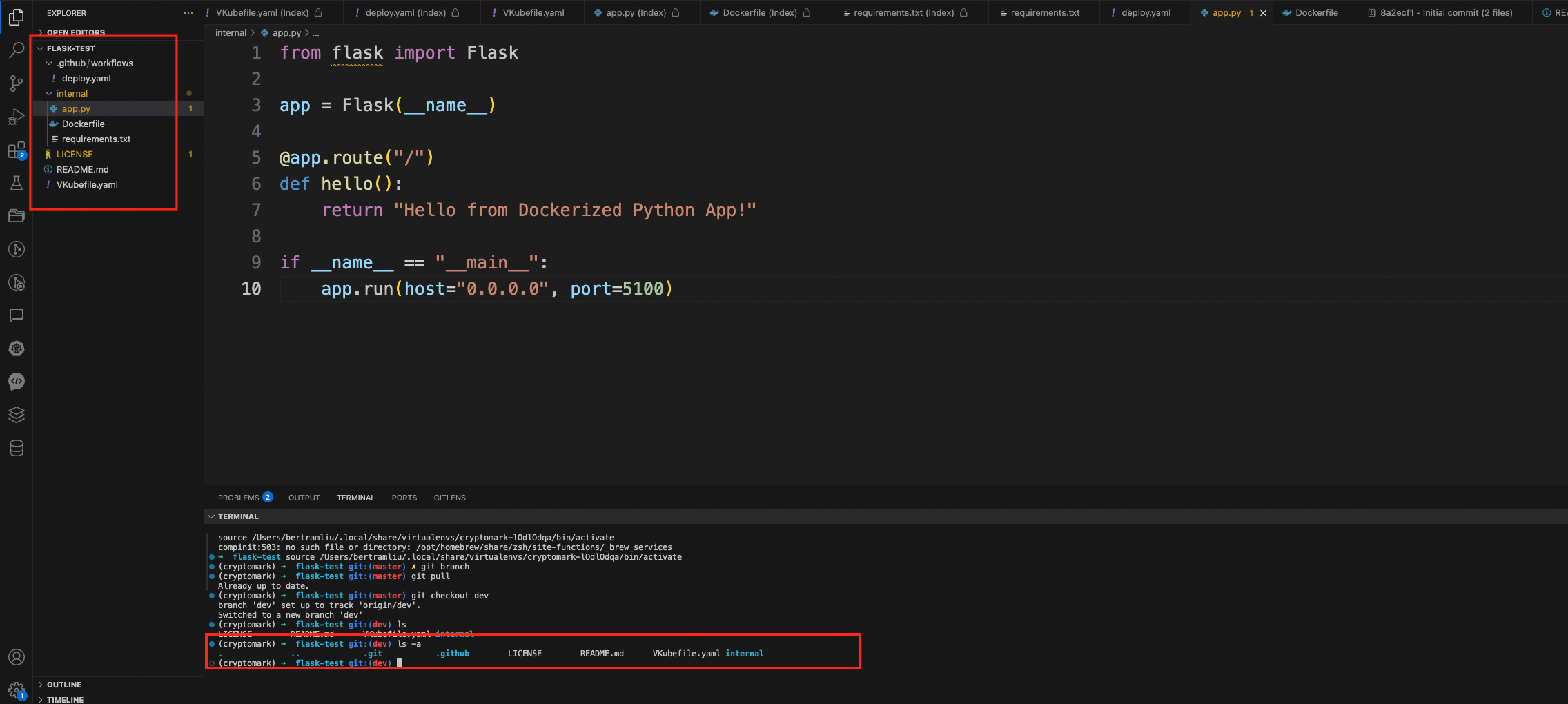Switch to the GitLens panel tab

450,498
